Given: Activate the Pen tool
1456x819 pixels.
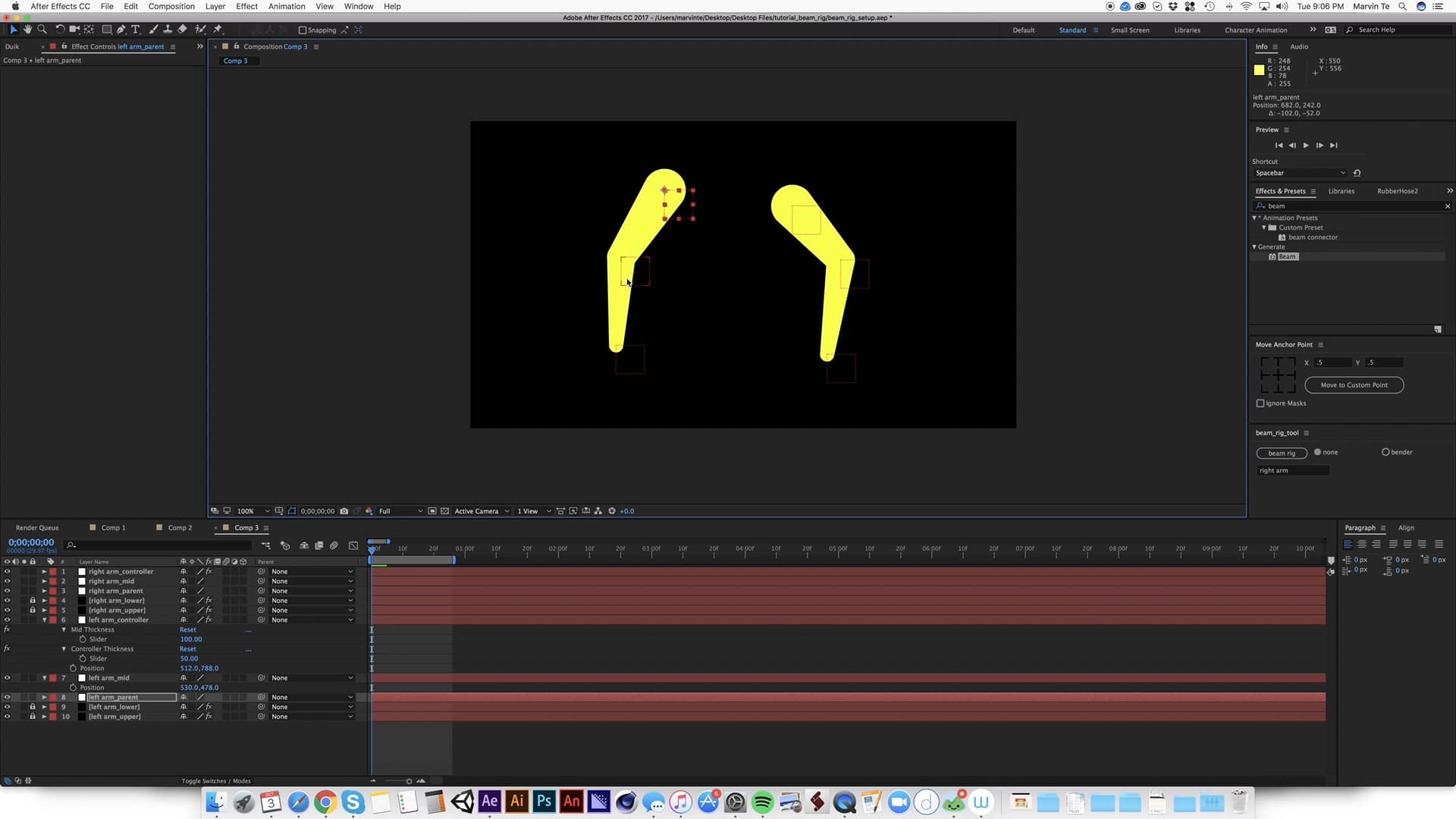Looking at the screenshot, I should [x=121, y=30].
